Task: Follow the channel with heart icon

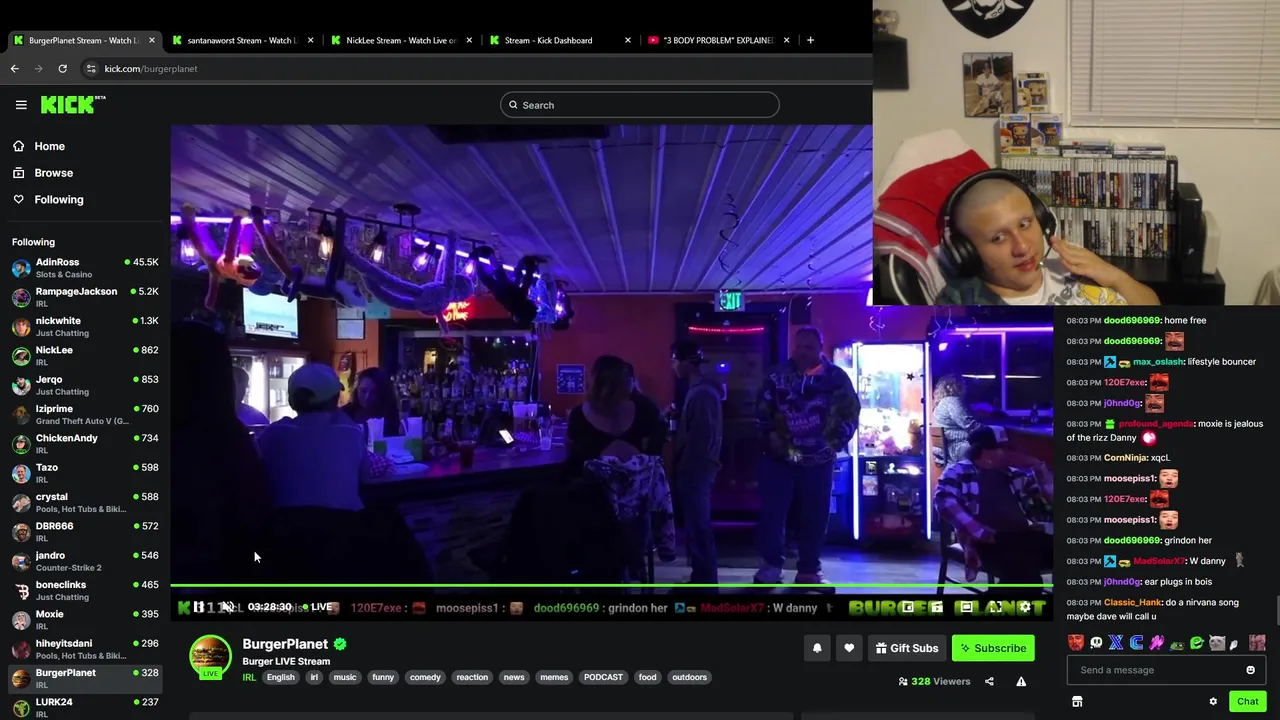Action: 849,648
